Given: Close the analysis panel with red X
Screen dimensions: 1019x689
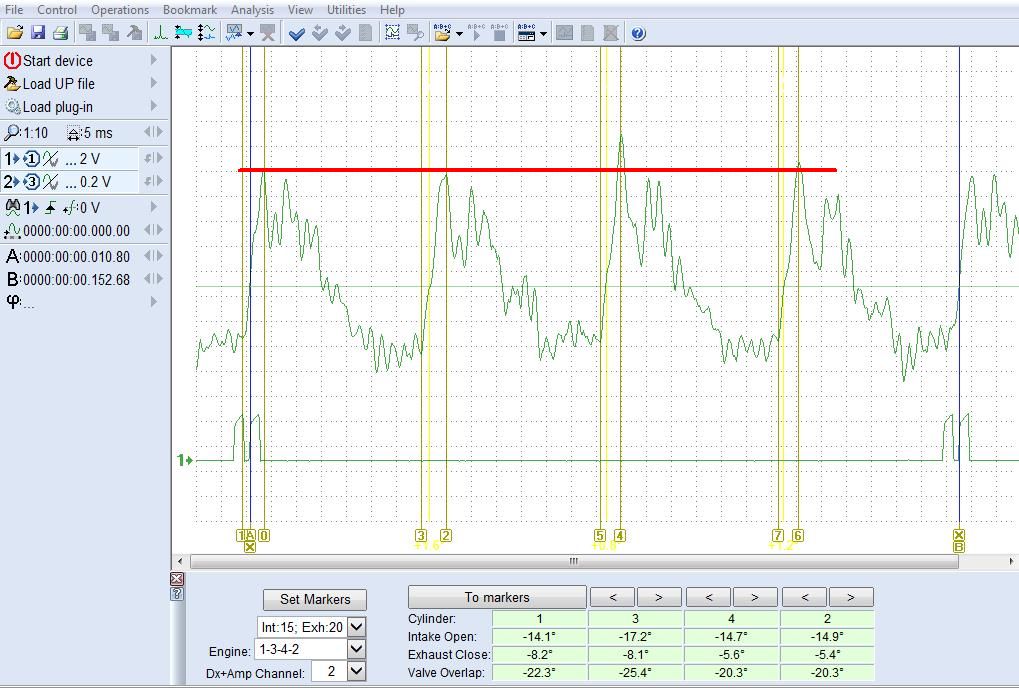Looking at the screenshot, I should tap(177, 579).
